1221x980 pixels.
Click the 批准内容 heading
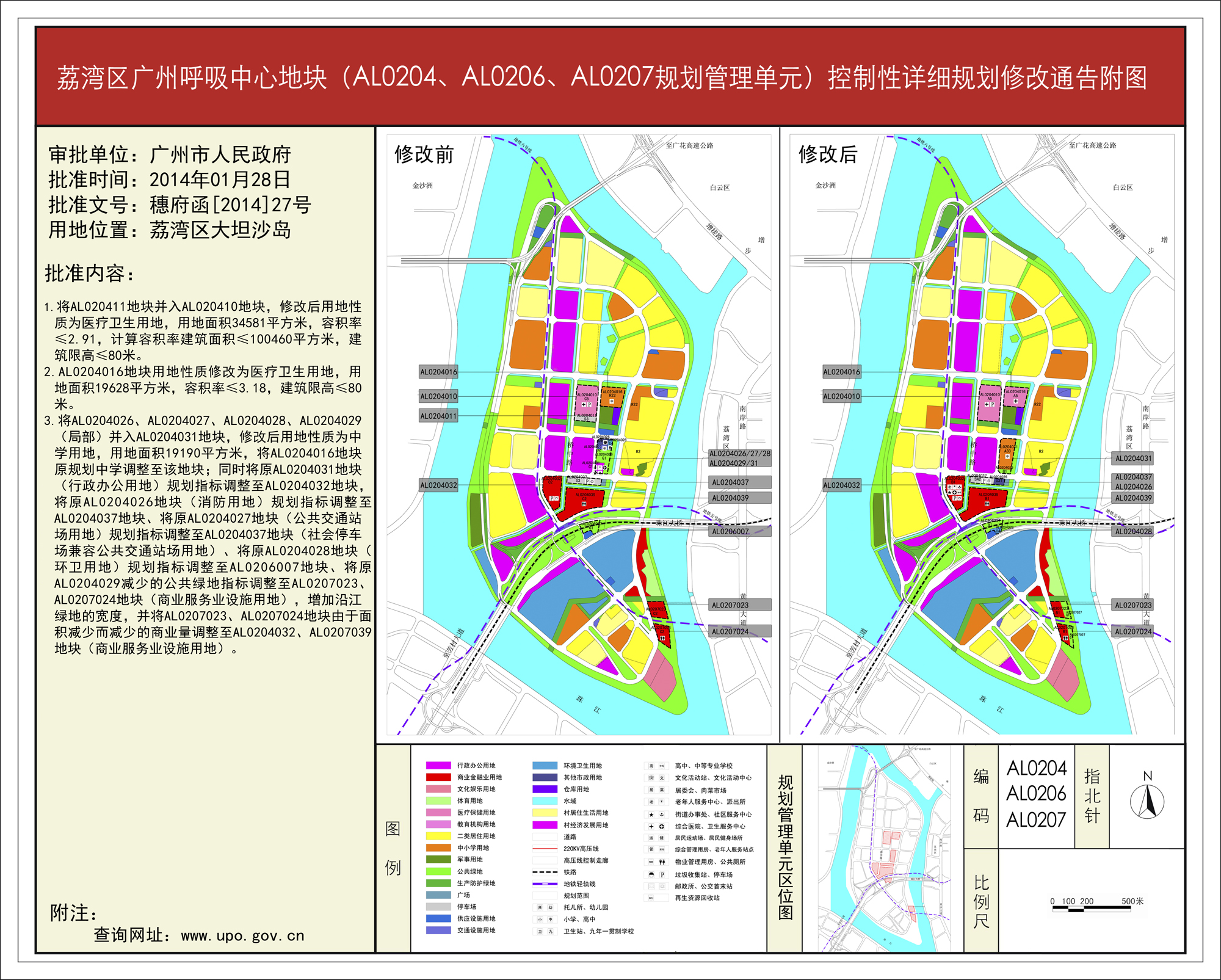point(90,273)
